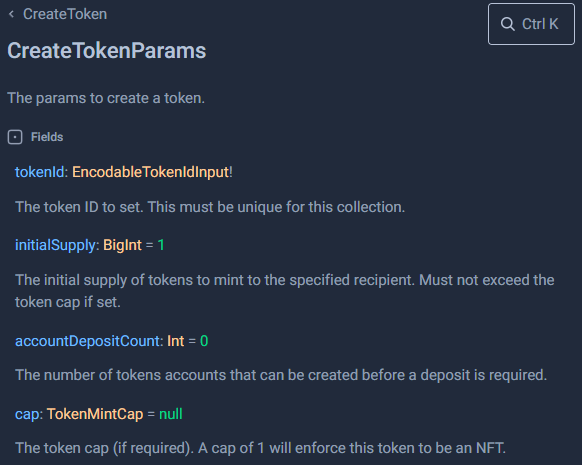Screen dimensions: 582x465
Task: Select the tokenId field name
Action: tap(39, 172)
